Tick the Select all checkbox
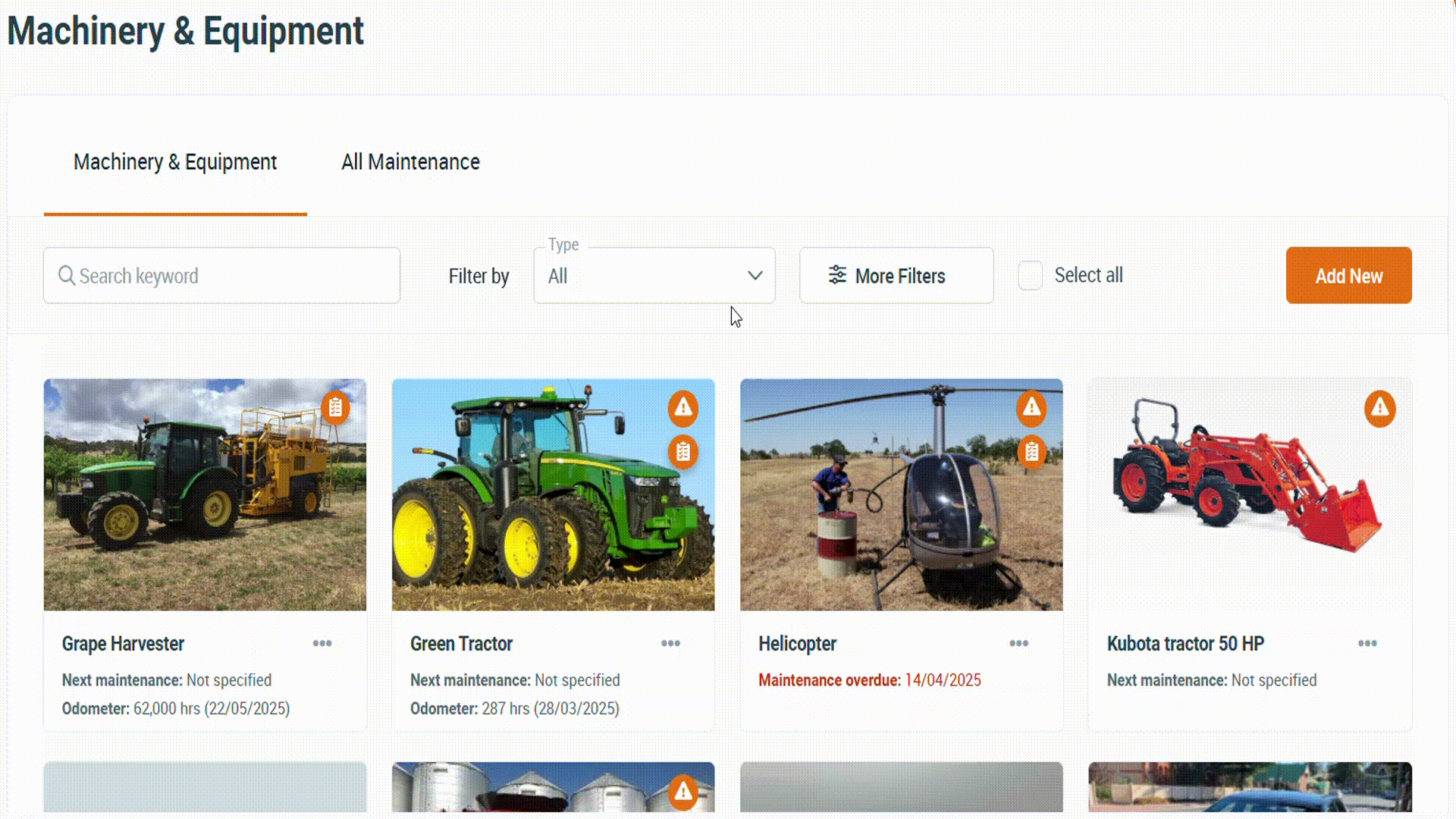Viewport: 1456px width, 819px height. 1030,275
